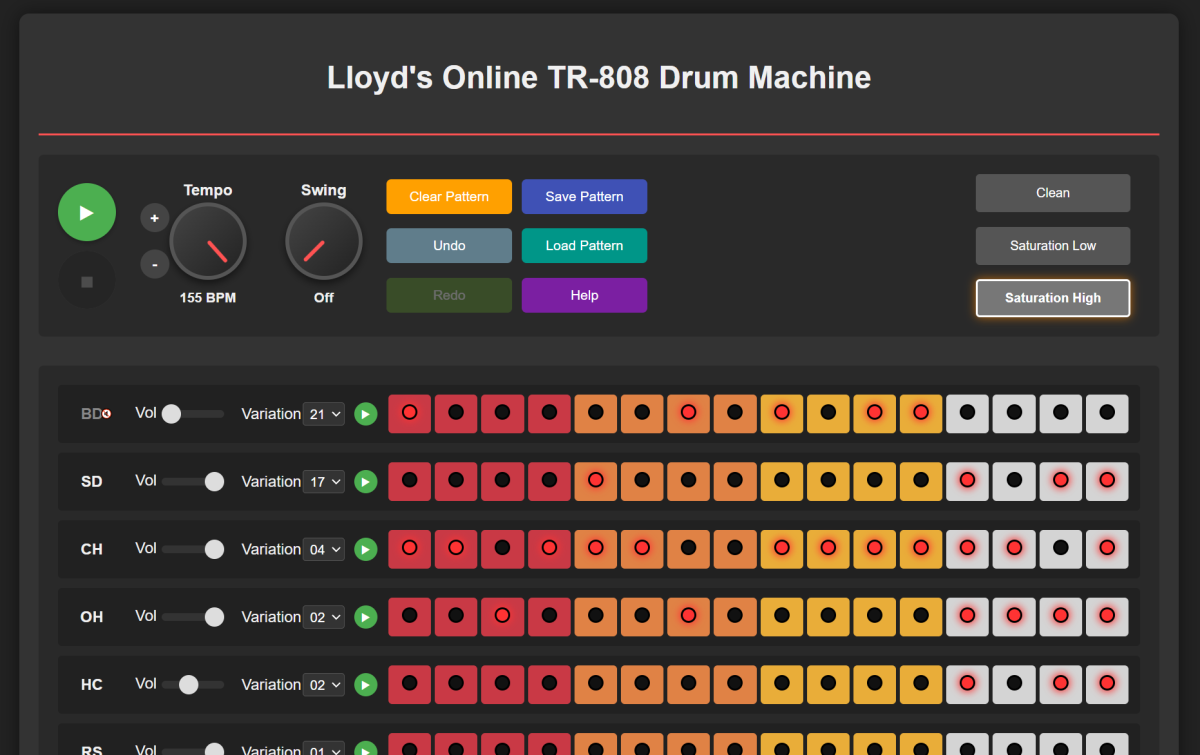This screenshot has width=1200, height=755.
Task: Open the BD Variation dropdown showing 21
Action: [324, 414]
